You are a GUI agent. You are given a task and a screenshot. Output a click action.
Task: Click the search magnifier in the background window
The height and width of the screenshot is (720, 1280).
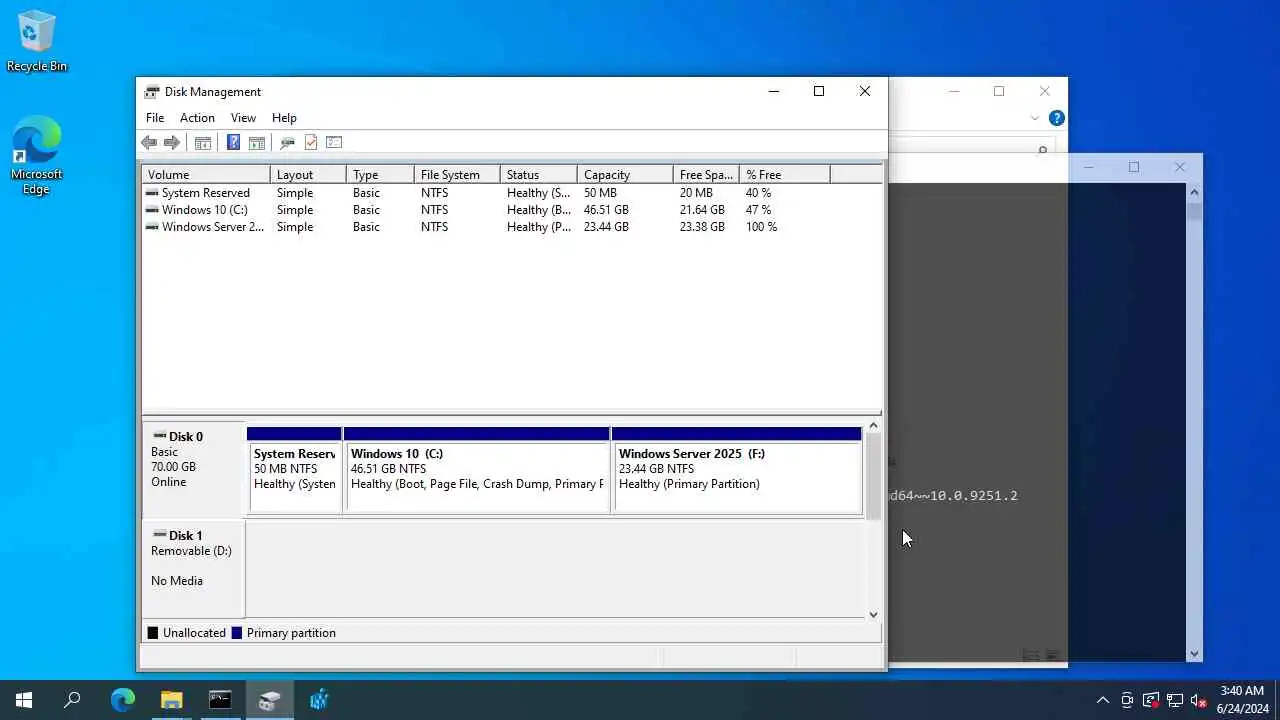tap(1042, 151)
